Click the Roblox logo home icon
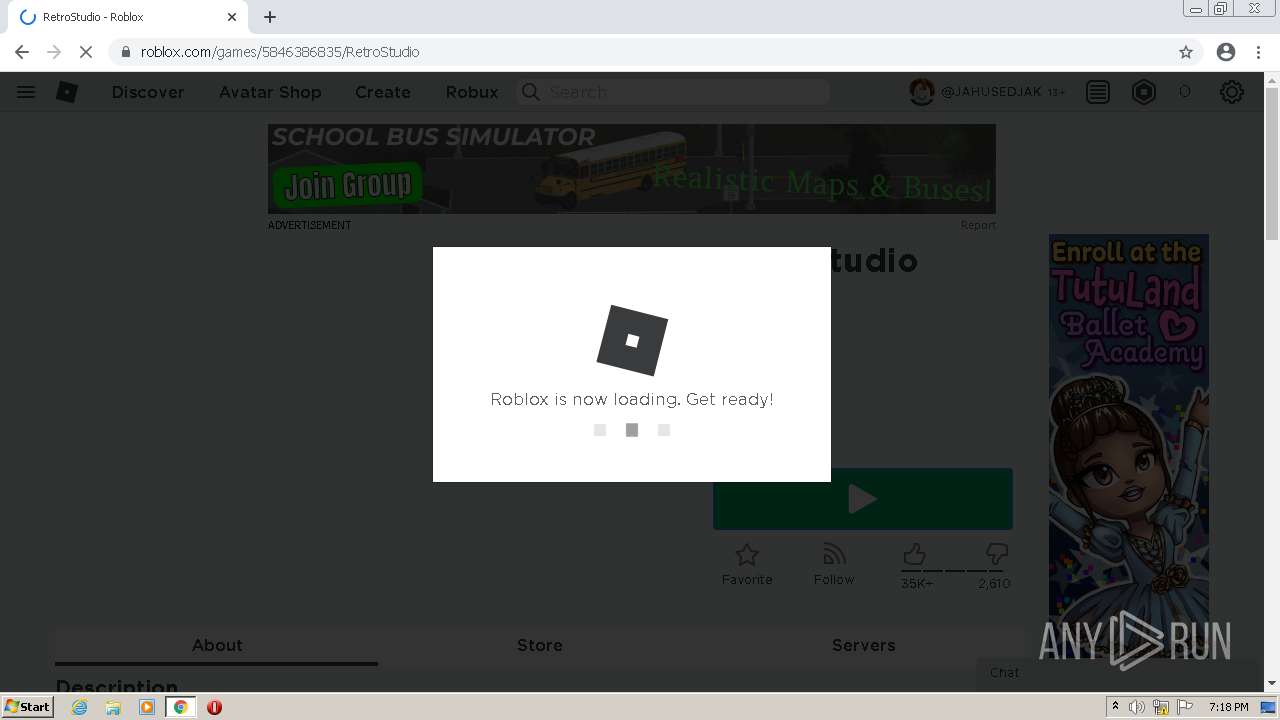The height and width of the screenshot is (720, 1280). (x=67, y=92)
